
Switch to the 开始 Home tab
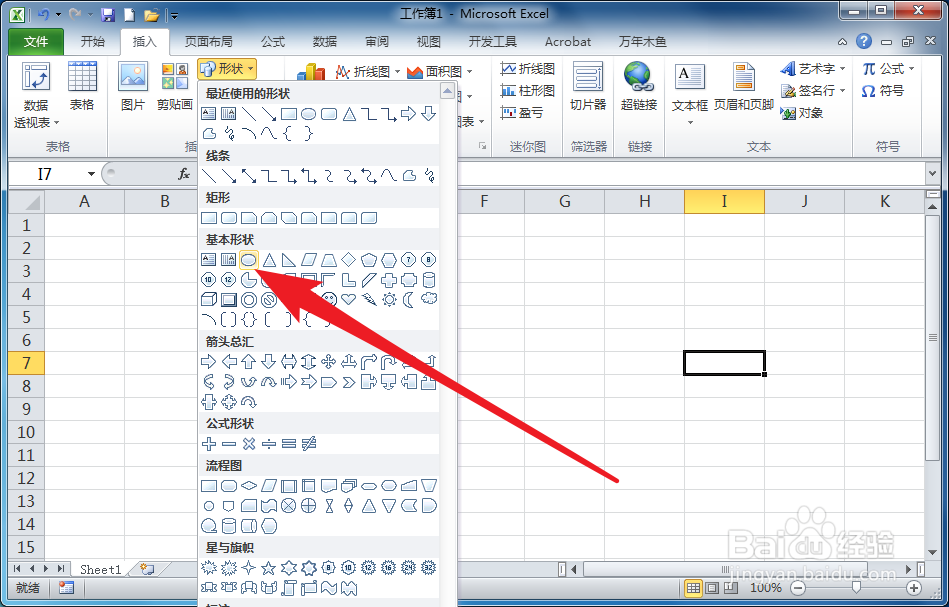[93, 42]
